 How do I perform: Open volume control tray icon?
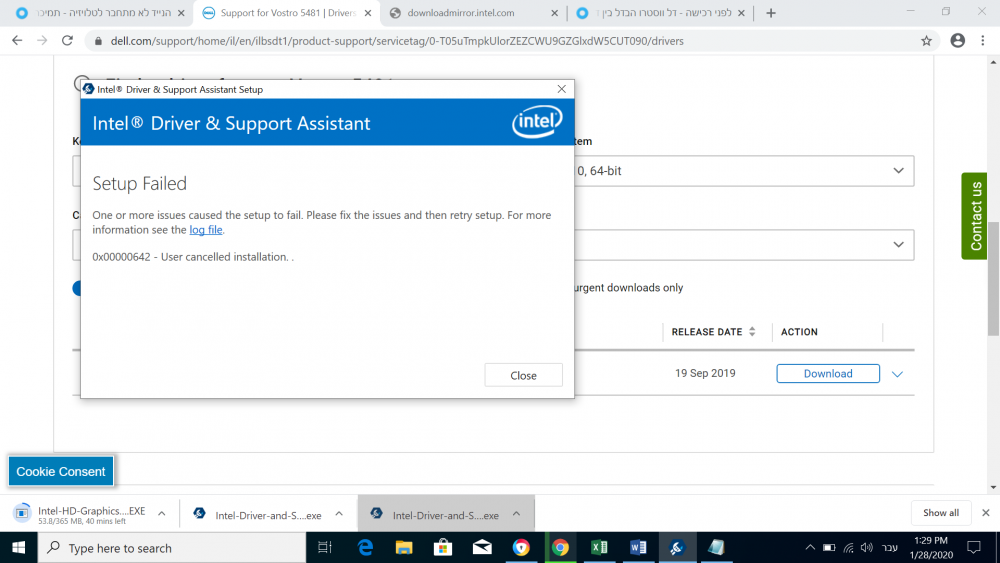[x=866, y=548]
